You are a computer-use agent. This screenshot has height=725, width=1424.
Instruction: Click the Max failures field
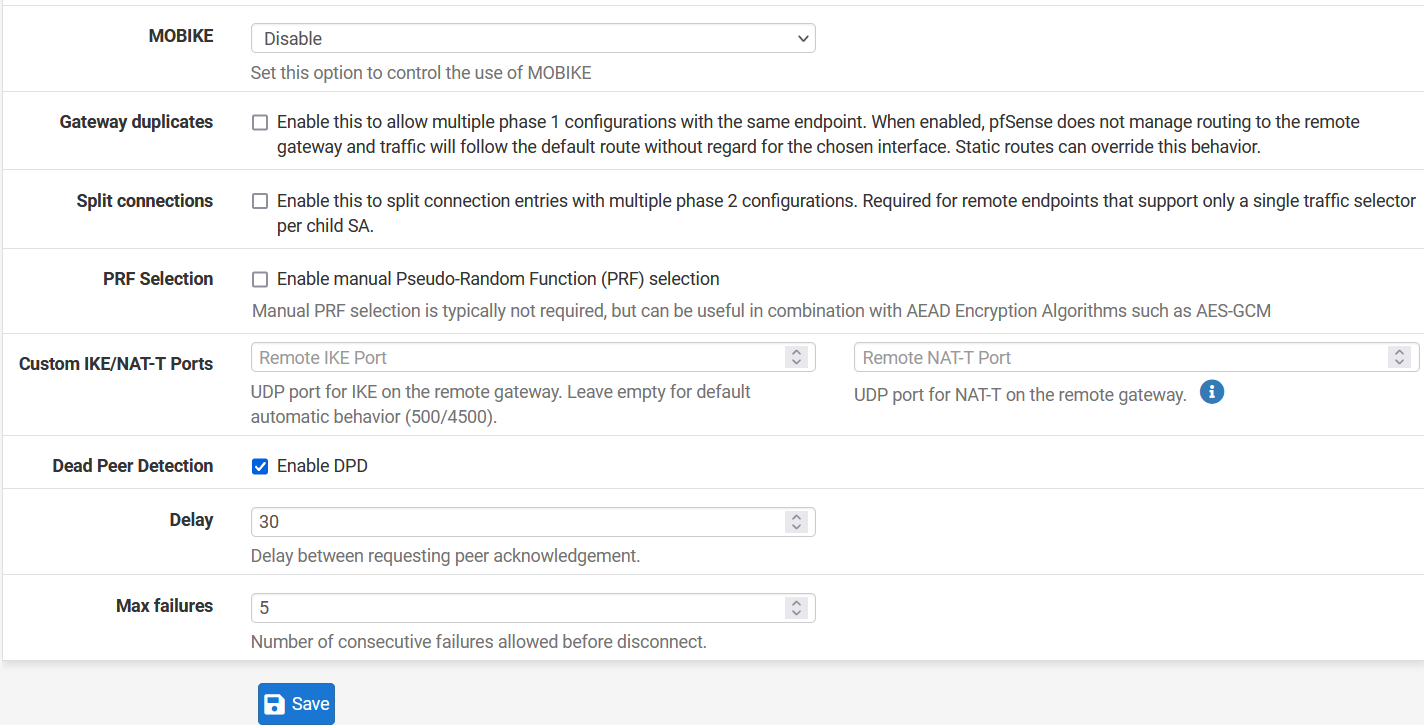pyautogui.click(x=533, y=608)
